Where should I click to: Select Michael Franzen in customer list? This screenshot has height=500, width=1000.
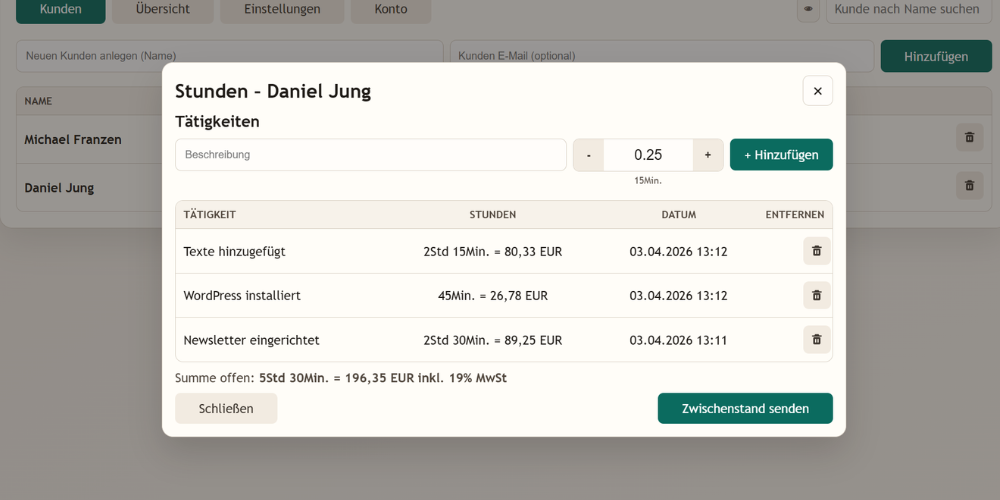[73, 139]
